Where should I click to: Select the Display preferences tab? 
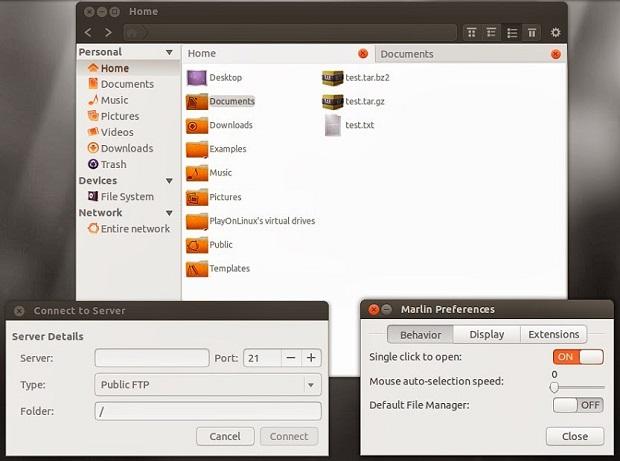coord(487,334)
